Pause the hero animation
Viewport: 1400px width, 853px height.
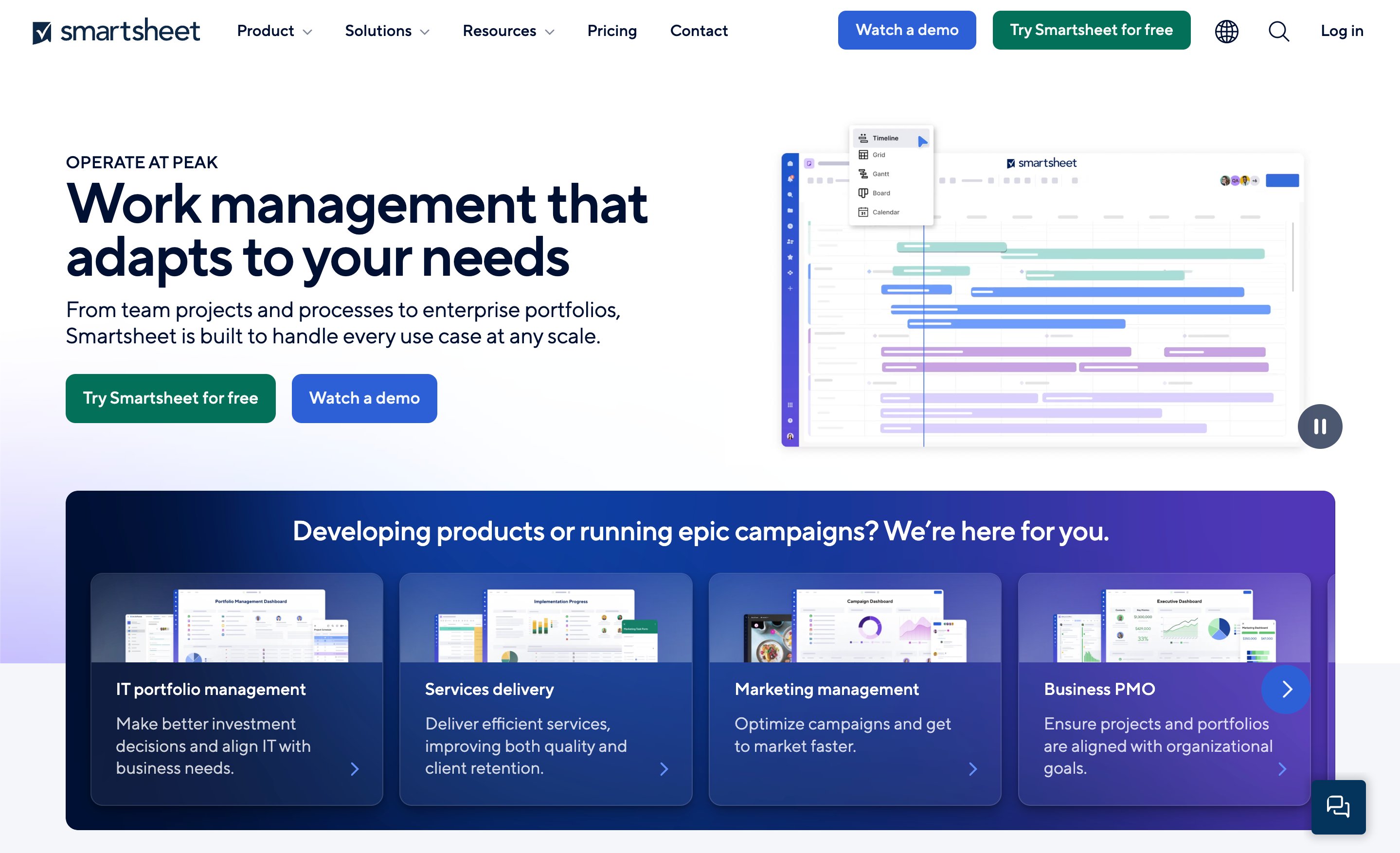pos(1319,426)
